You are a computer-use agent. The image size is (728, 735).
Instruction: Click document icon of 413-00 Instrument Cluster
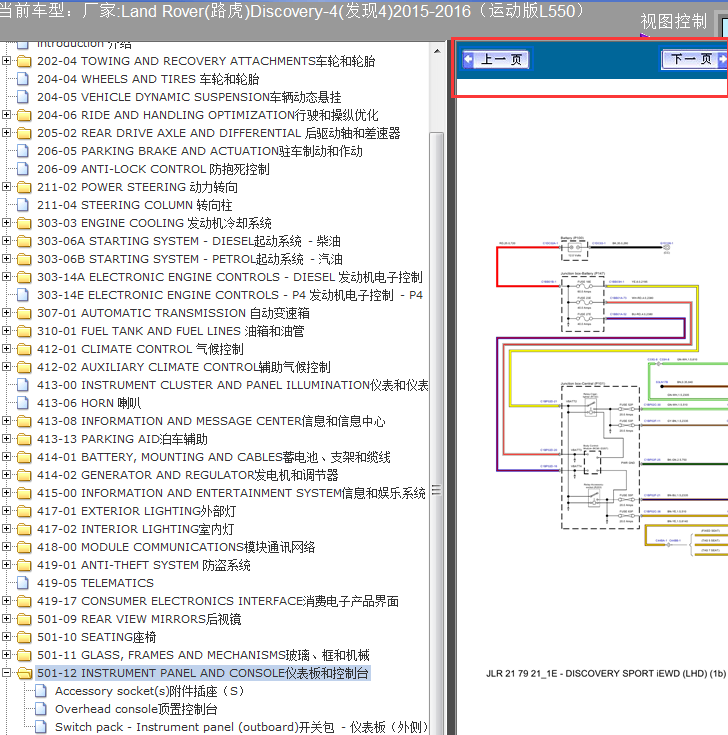(23, 385)
